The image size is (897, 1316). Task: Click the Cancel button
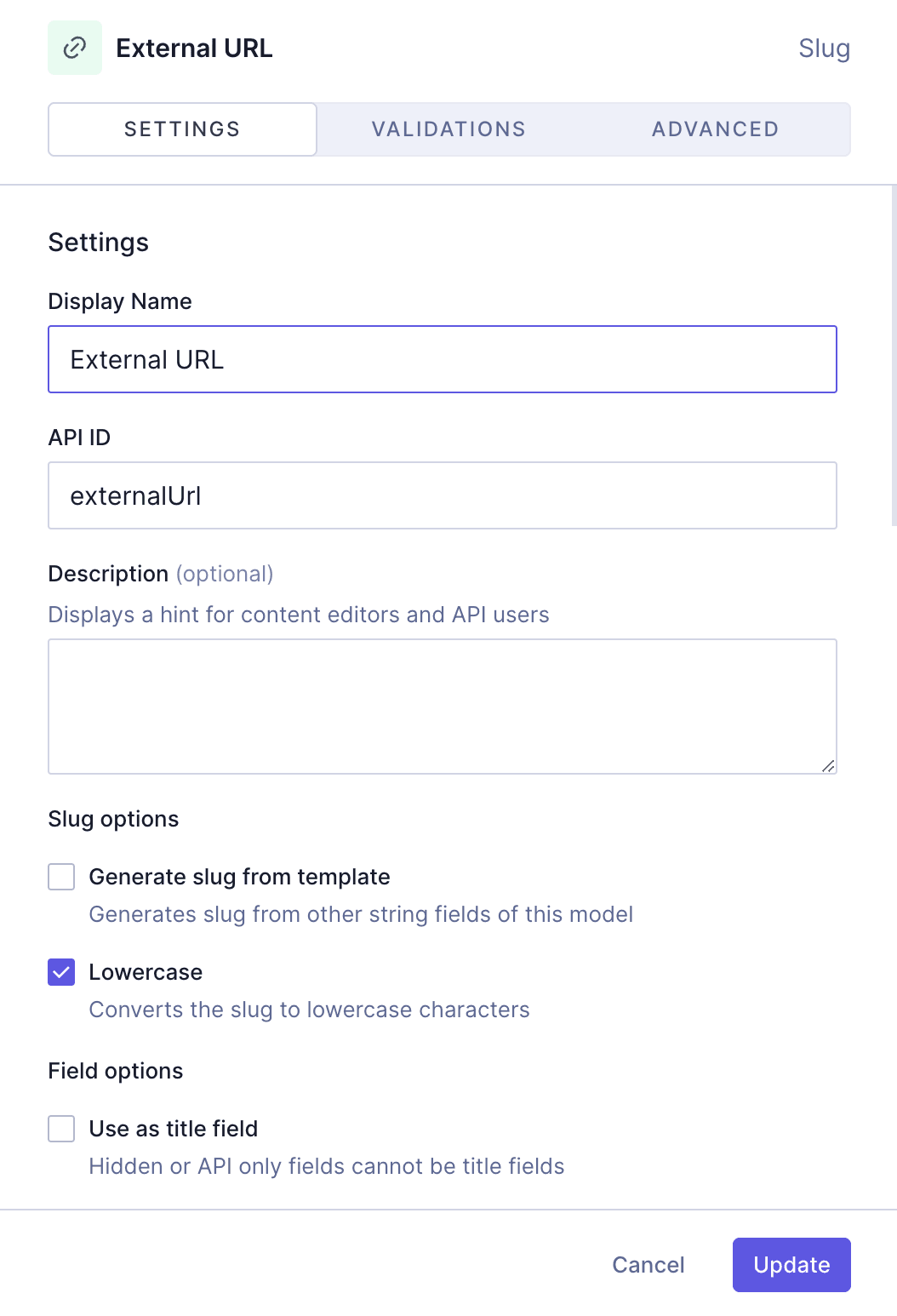(648, 1265)
